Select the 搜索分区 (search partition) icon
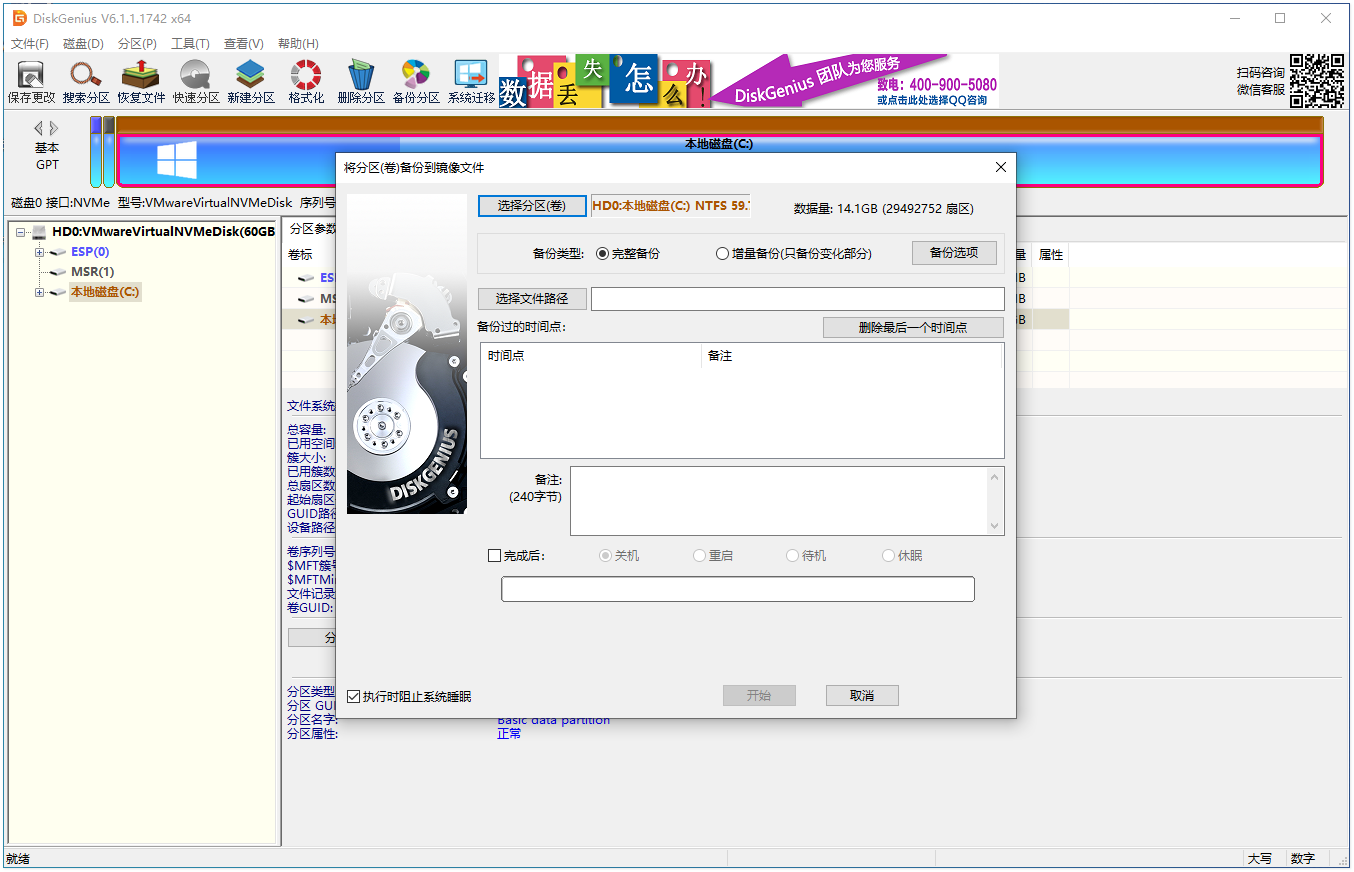Viewport: 1354px width, 872px height. click(85, 80)
